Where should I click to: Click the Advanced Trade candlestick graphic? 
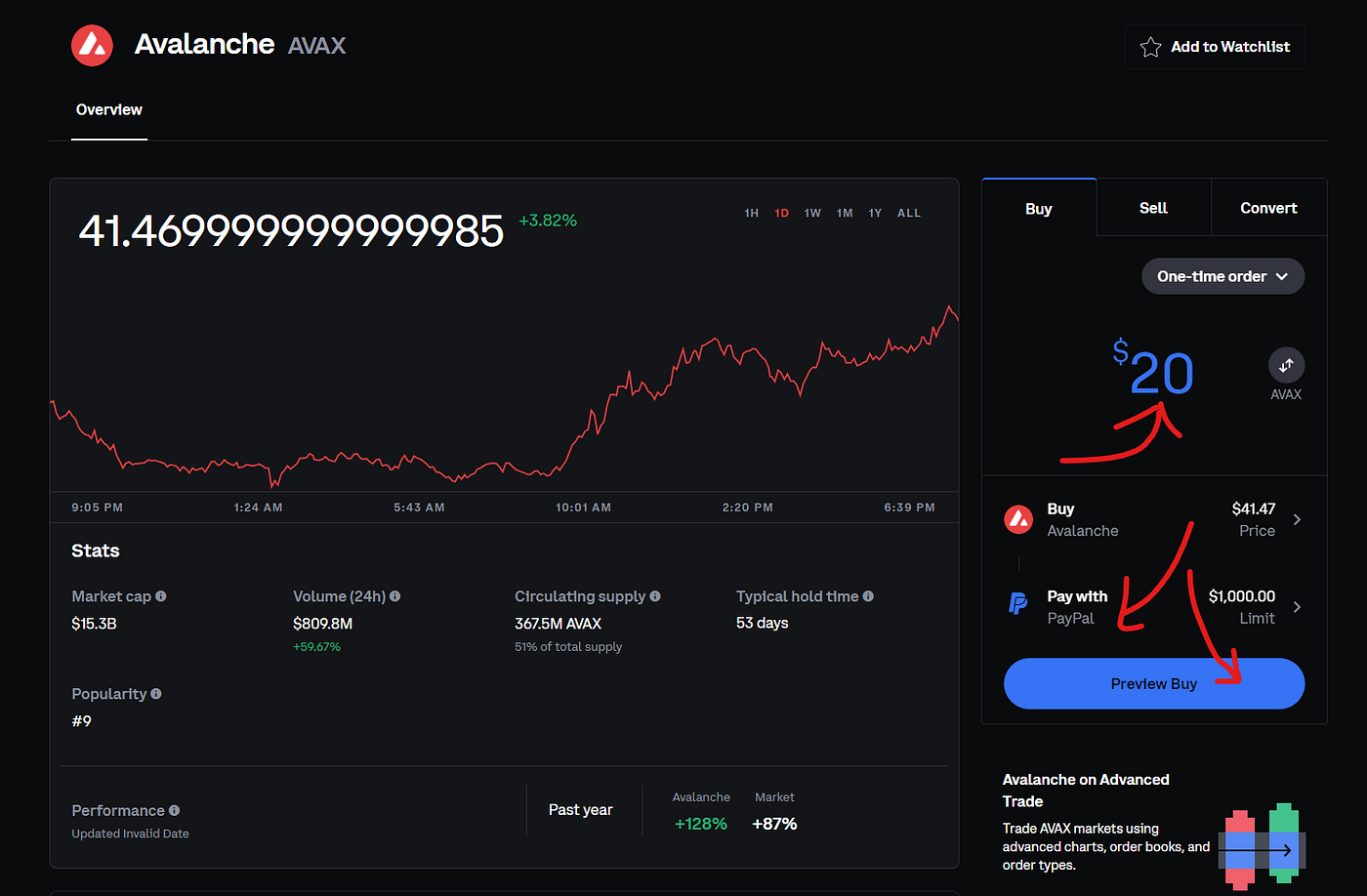(1262, 846)
